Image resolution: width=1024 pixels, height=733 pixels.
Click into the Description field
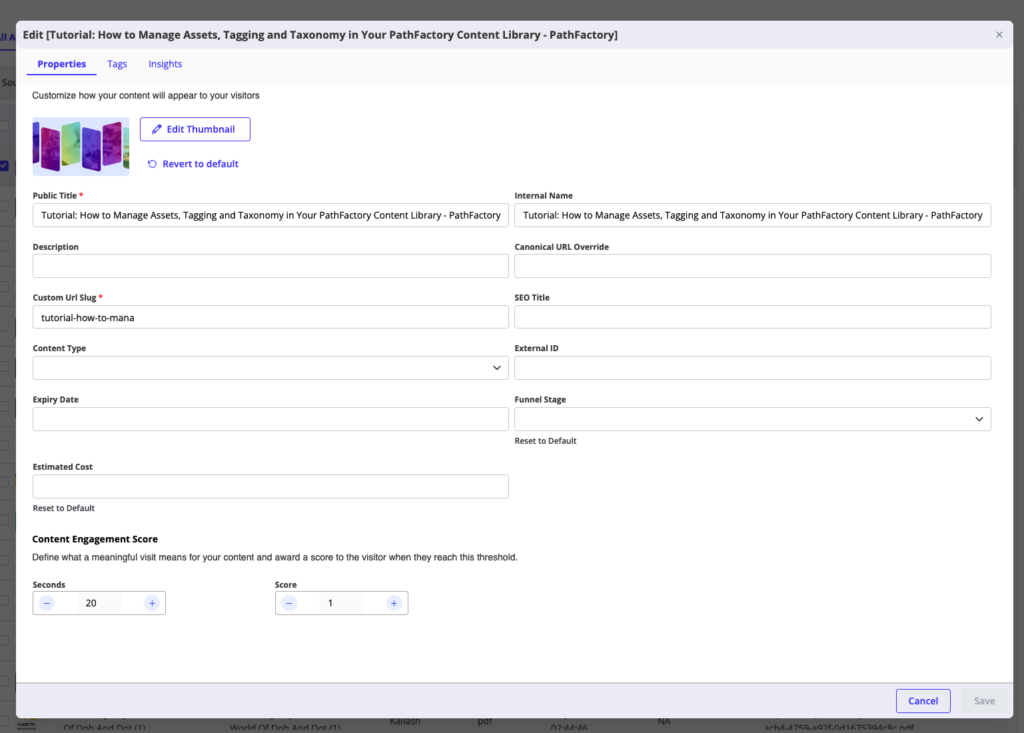(x=270, y=266)
